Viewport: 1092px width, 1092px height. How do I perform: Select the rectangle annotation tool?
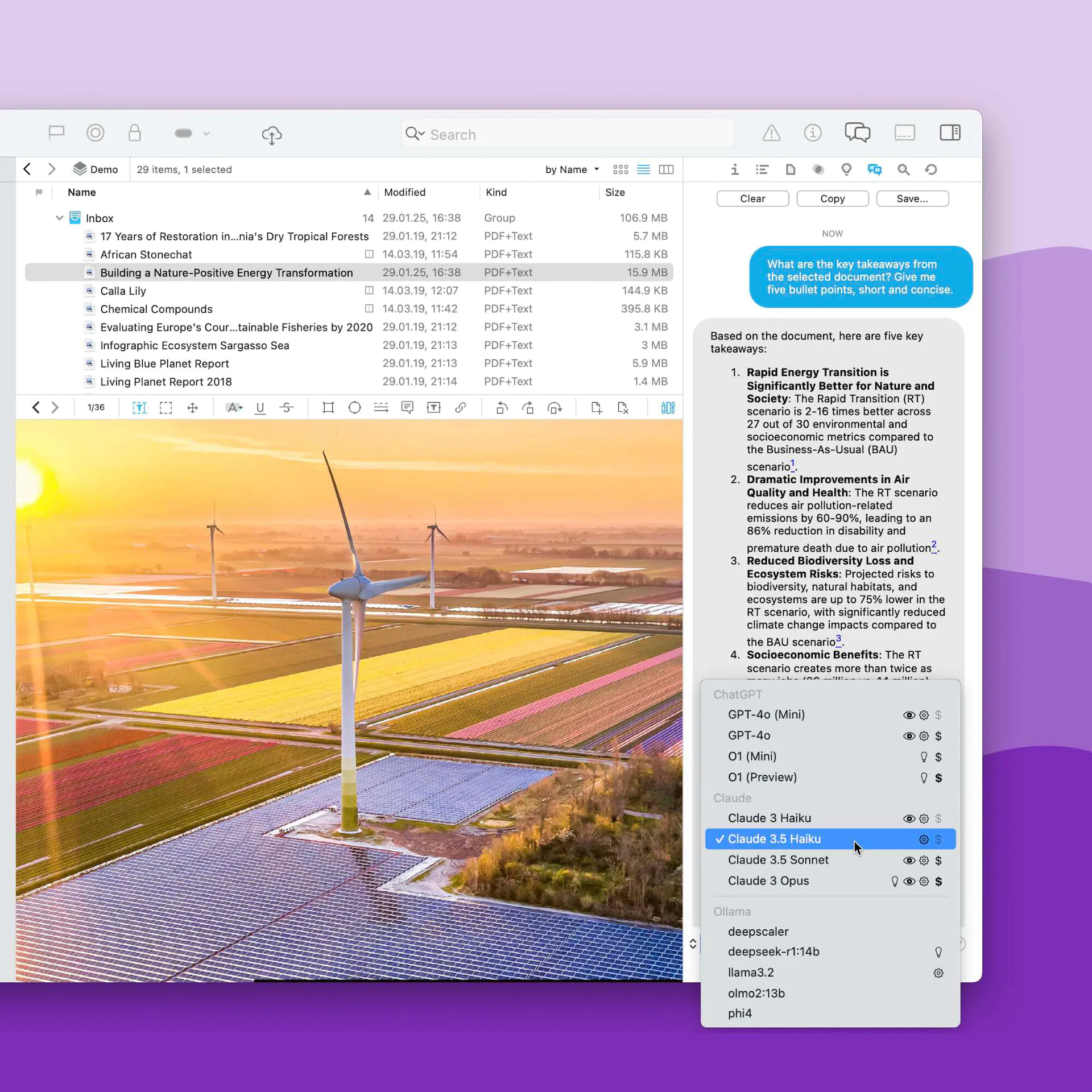328,408
